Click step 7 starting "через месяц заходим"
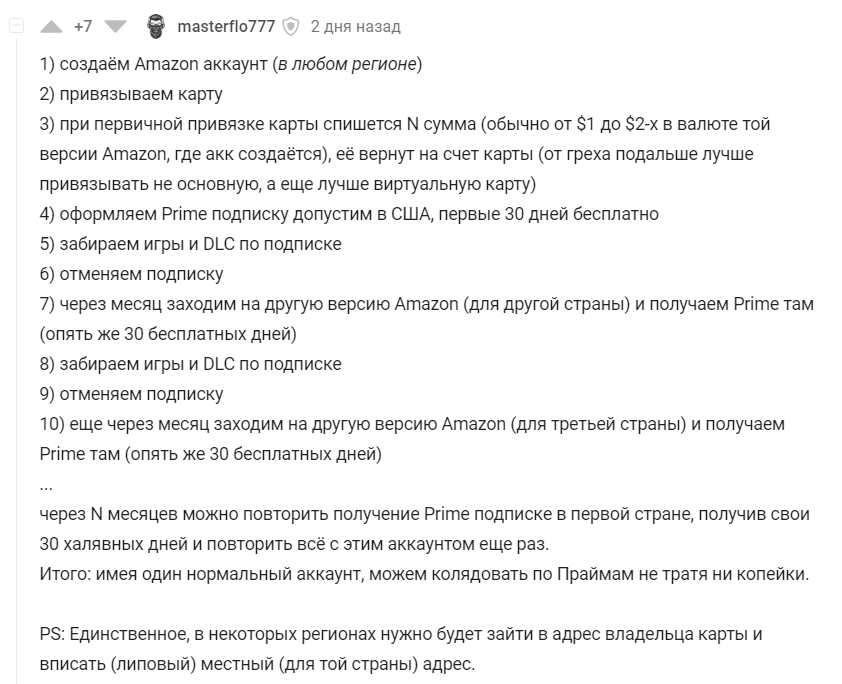This screenshot has height=684, width=842. pos(427,319)
